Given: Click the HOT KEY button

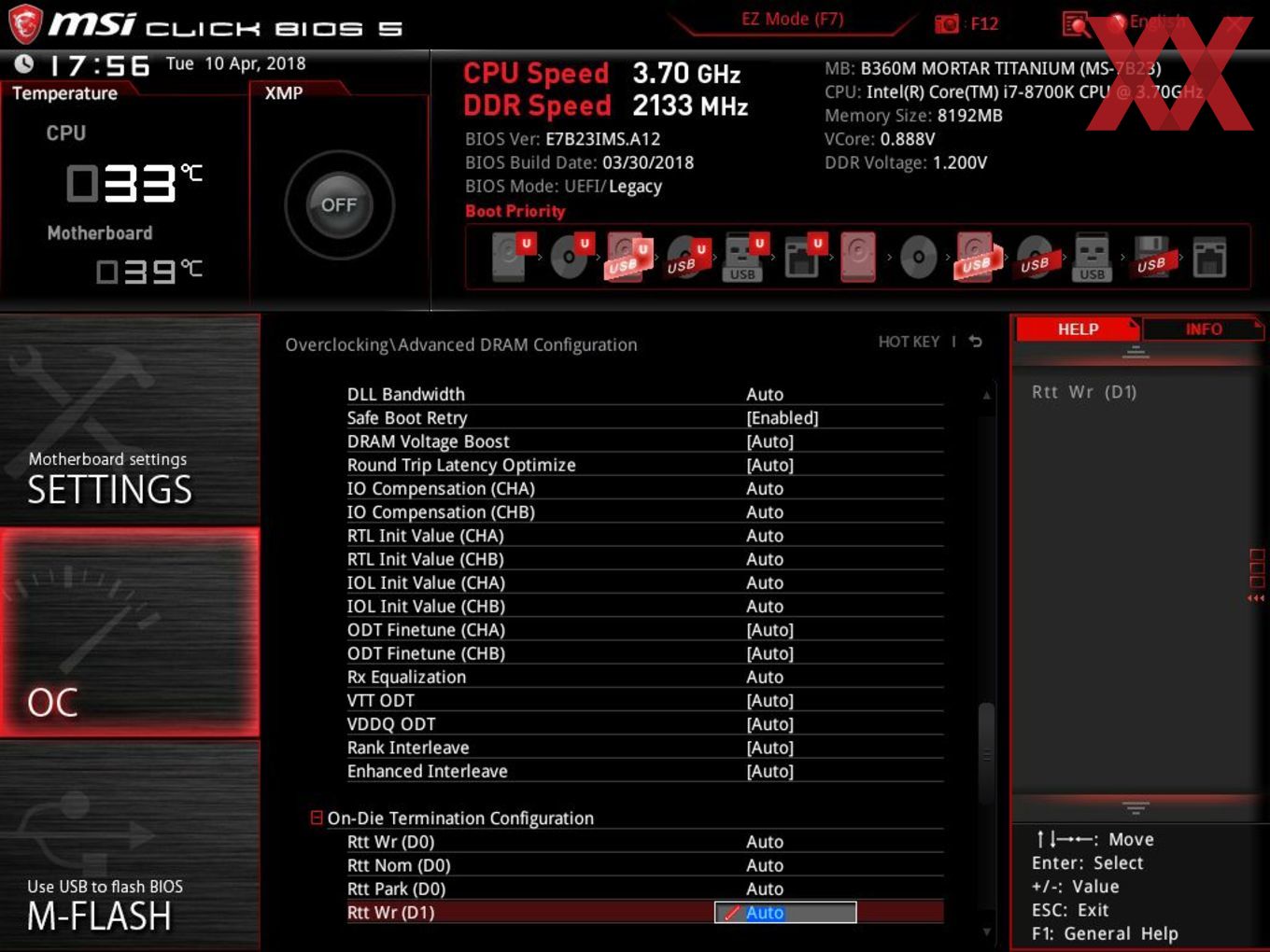Looking at the screenshot, I should click(x=909, y=342).
